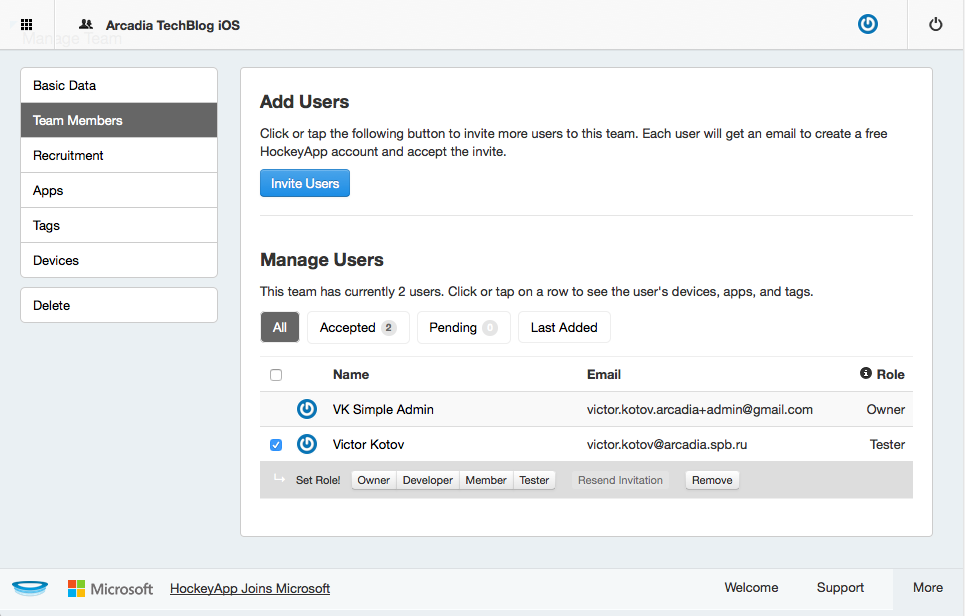Open the blue user avatar in header

point(868,24)
